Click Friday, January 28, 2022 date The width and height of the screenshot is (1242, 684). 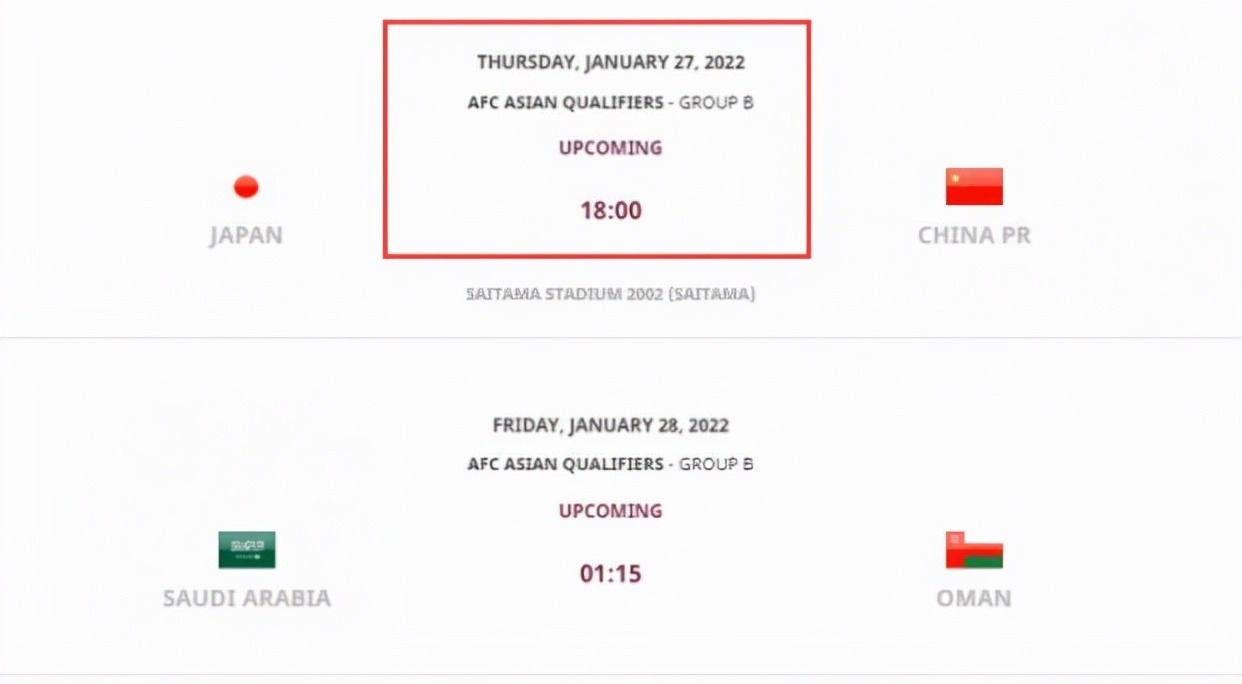[x=611, y=425]
